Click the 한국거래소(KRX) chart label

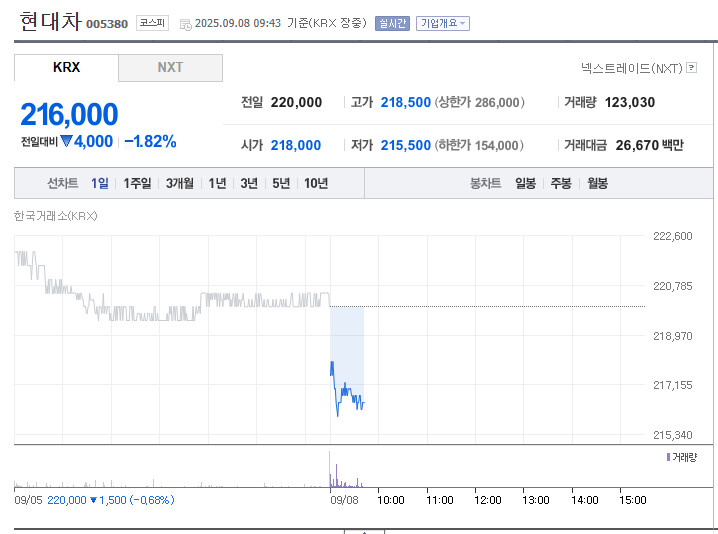tap(56, 216)
